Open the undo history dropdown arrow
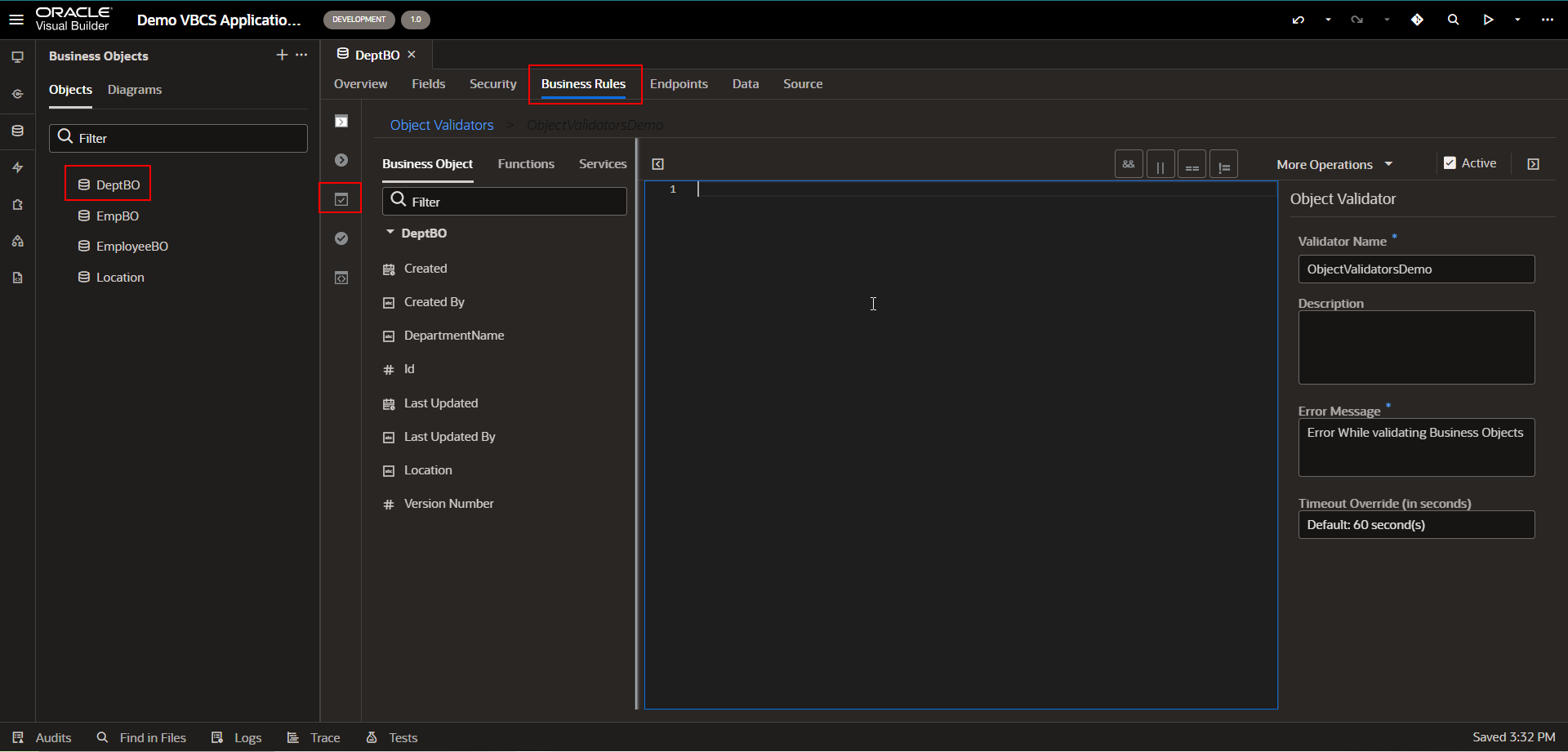Screen dimensions: 1568x752 pos(1329,20)
